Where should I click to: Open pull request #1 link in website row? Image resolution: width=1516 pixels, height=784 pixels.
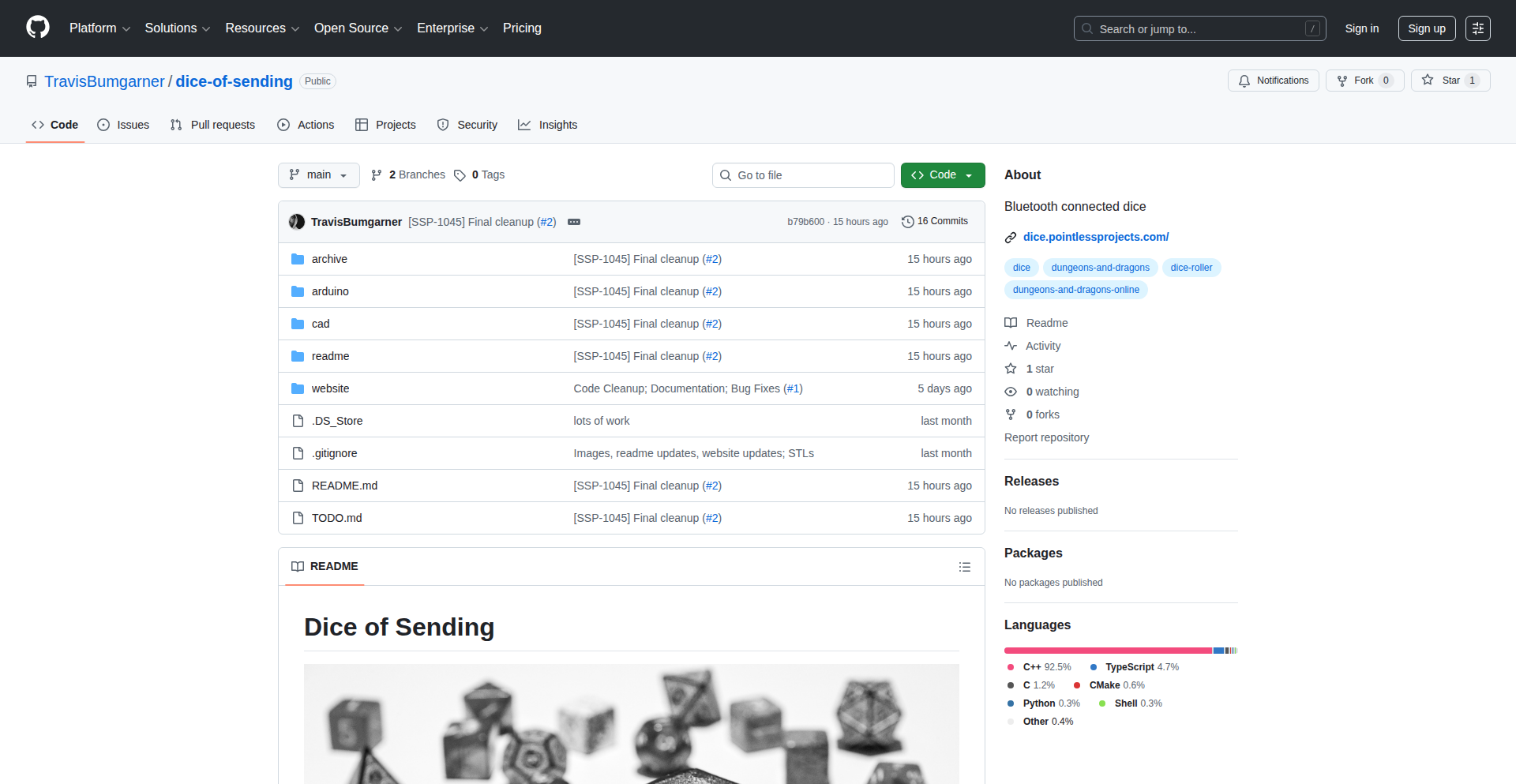tap(793, 388)
